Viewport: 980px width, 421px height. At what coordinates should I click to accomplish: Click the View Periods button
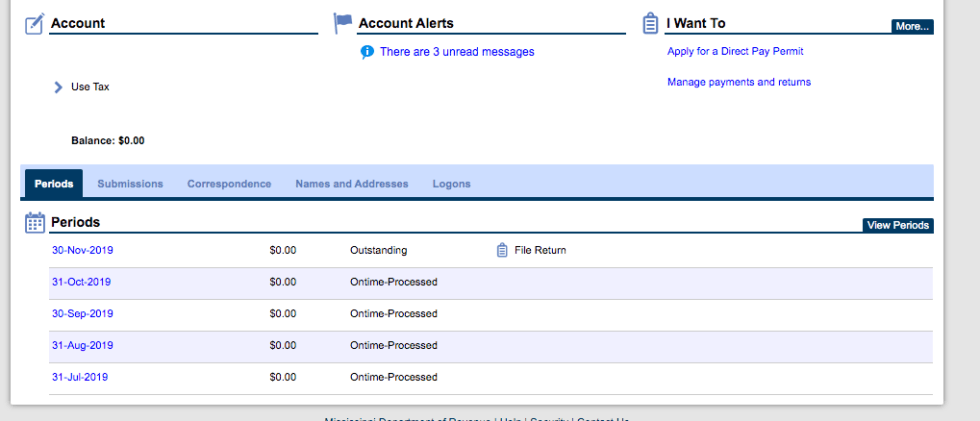[x=897, y=225]
